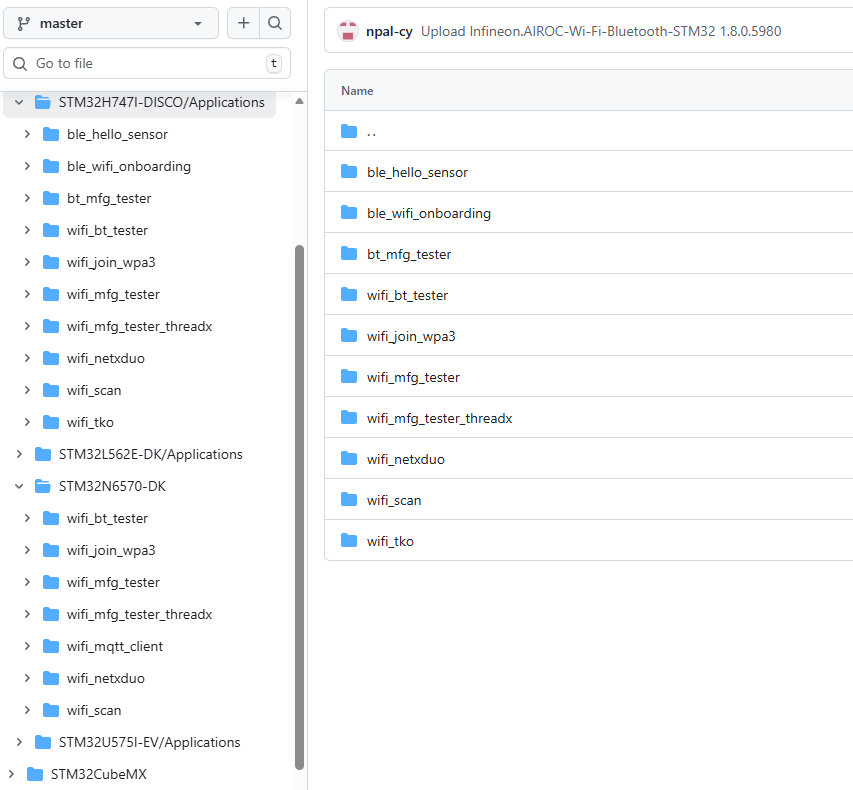Collapse the STM32N6570-DK tree folder

(18, 486)
